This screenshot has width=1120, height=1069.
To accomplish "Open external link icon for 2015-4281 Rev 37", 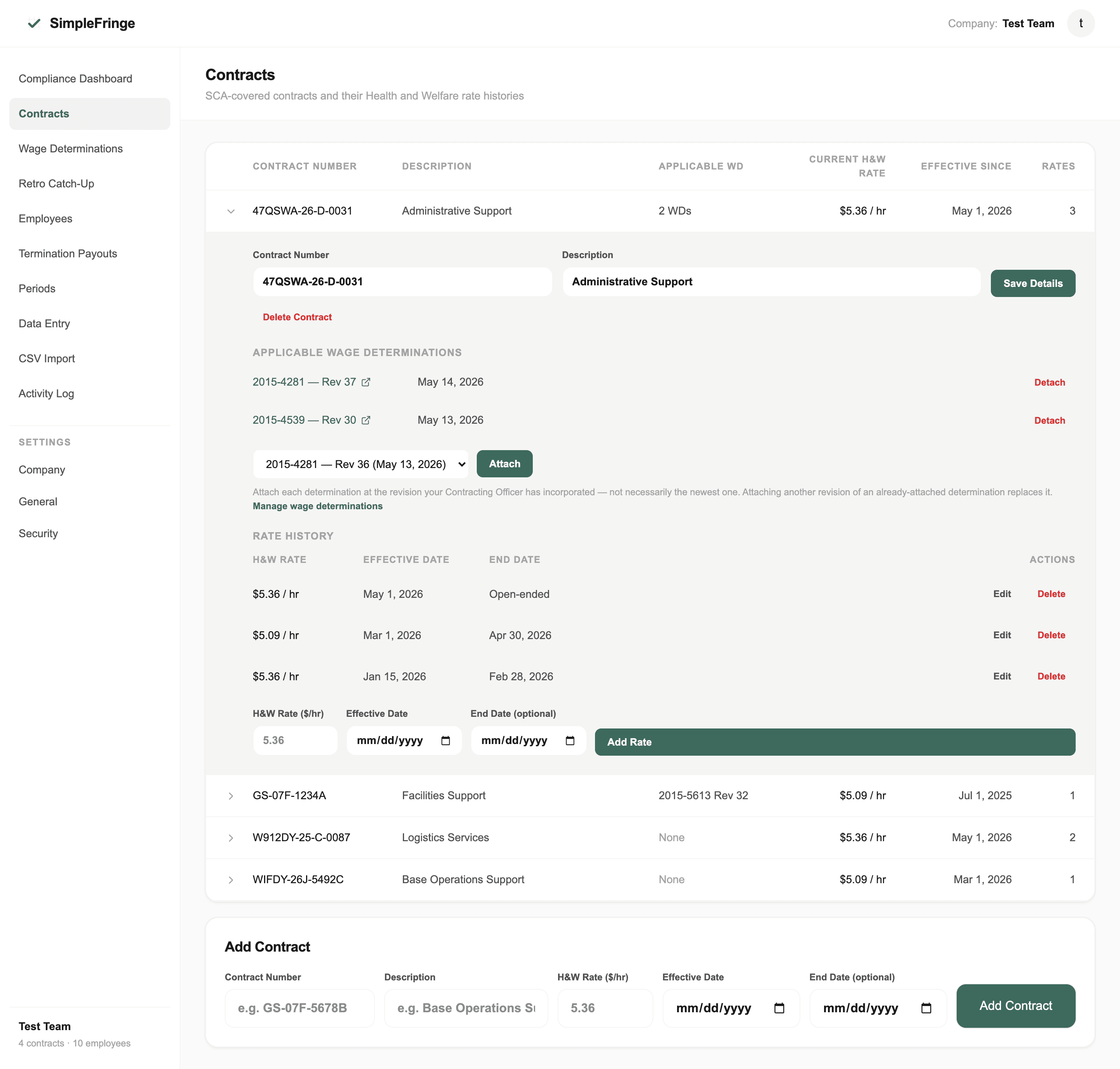I will 366,383.
